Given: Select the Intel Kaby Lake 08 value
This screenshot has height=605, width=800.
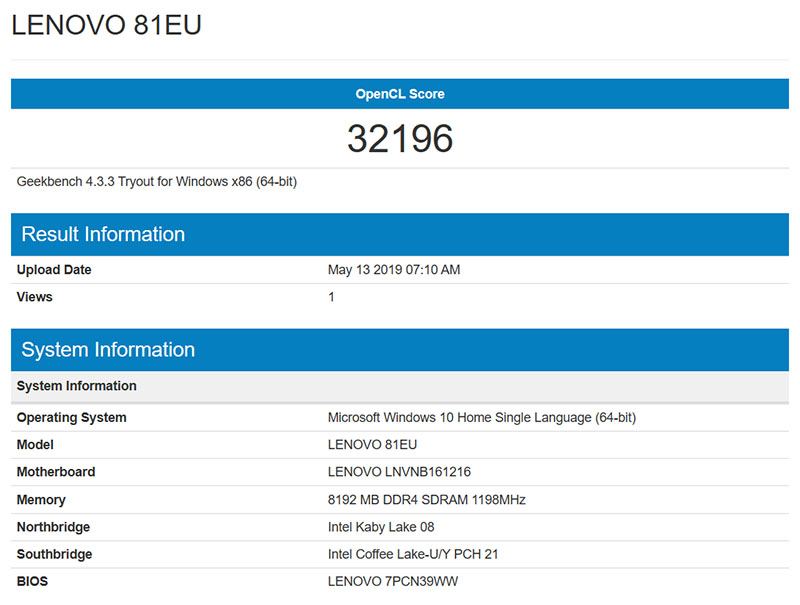Looking at the screenshot, I should (381, 527).
